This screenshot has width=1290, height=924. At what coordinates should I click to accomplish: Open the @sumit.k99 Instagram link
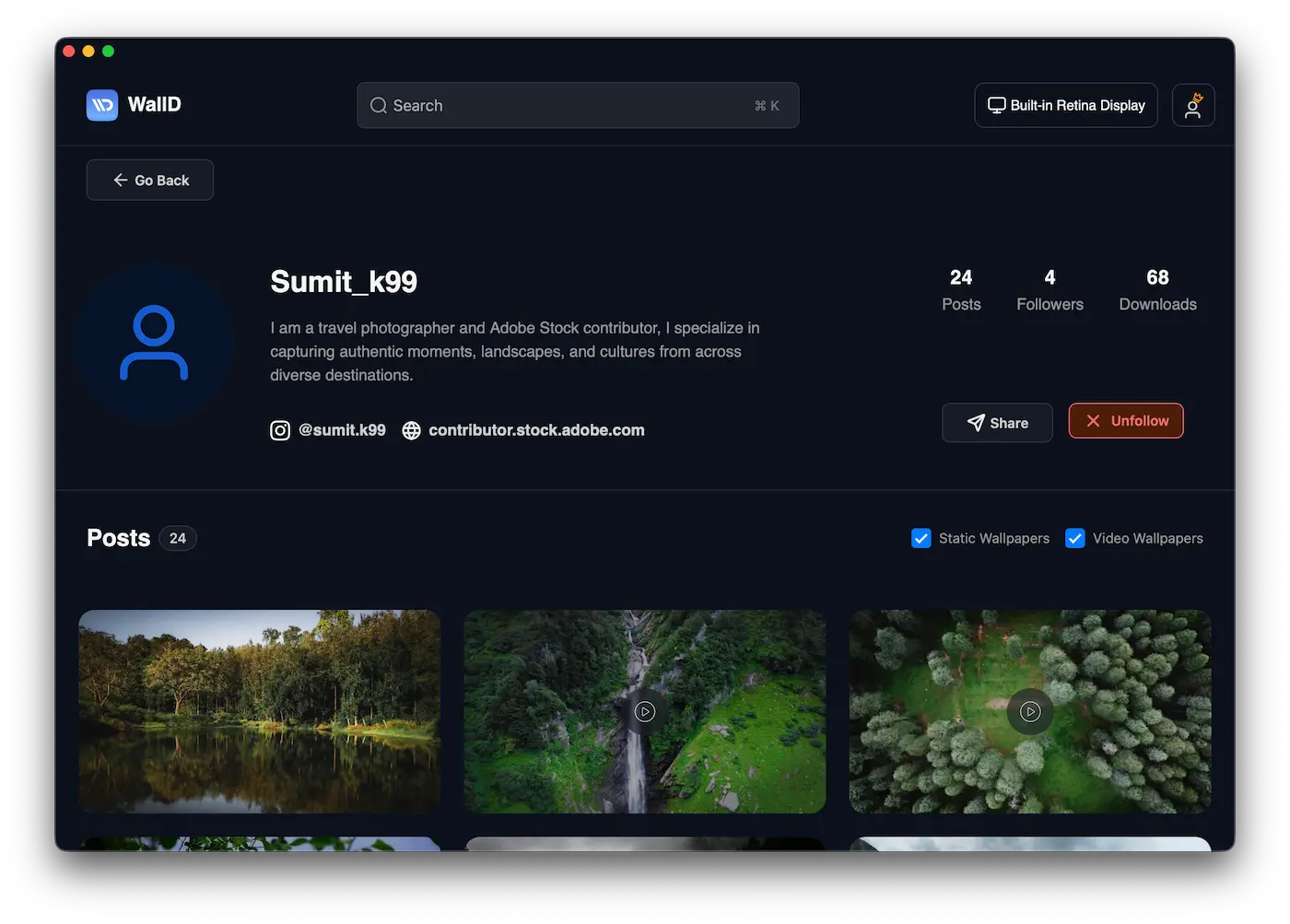pos(342,430)
